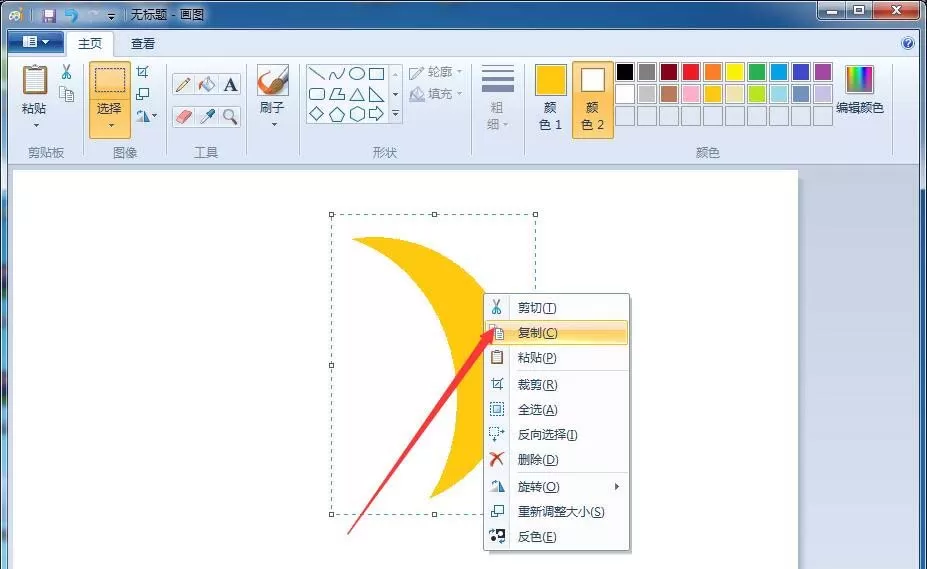Choose the Right triangle shape
Viewport: 927px width, 569px height.
[377, 94]
